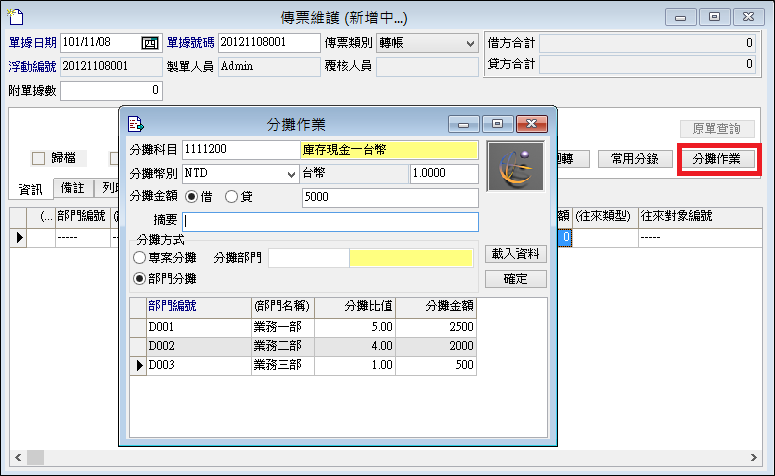Select the row indicator arrow for D003
Viewport: 775px width, 476px height.
coord(139,366)
